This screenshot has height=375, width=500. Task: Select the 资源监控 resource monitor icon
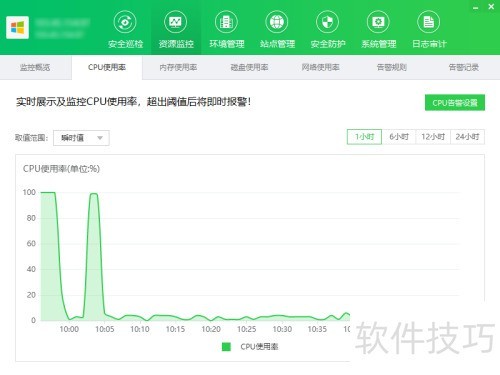tap(176, 22)
